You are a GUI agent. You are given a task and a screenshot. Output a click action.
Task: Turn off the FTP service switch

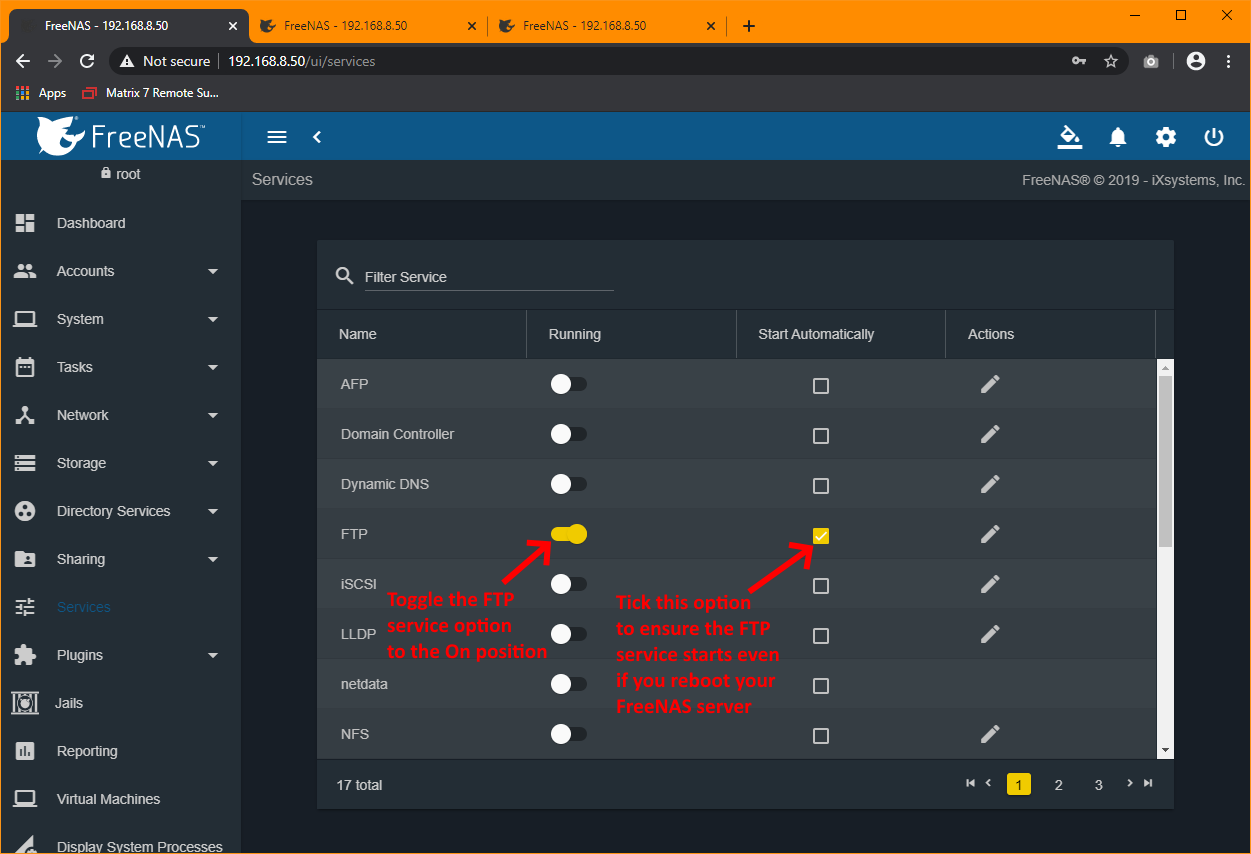(x=568, y=534)
